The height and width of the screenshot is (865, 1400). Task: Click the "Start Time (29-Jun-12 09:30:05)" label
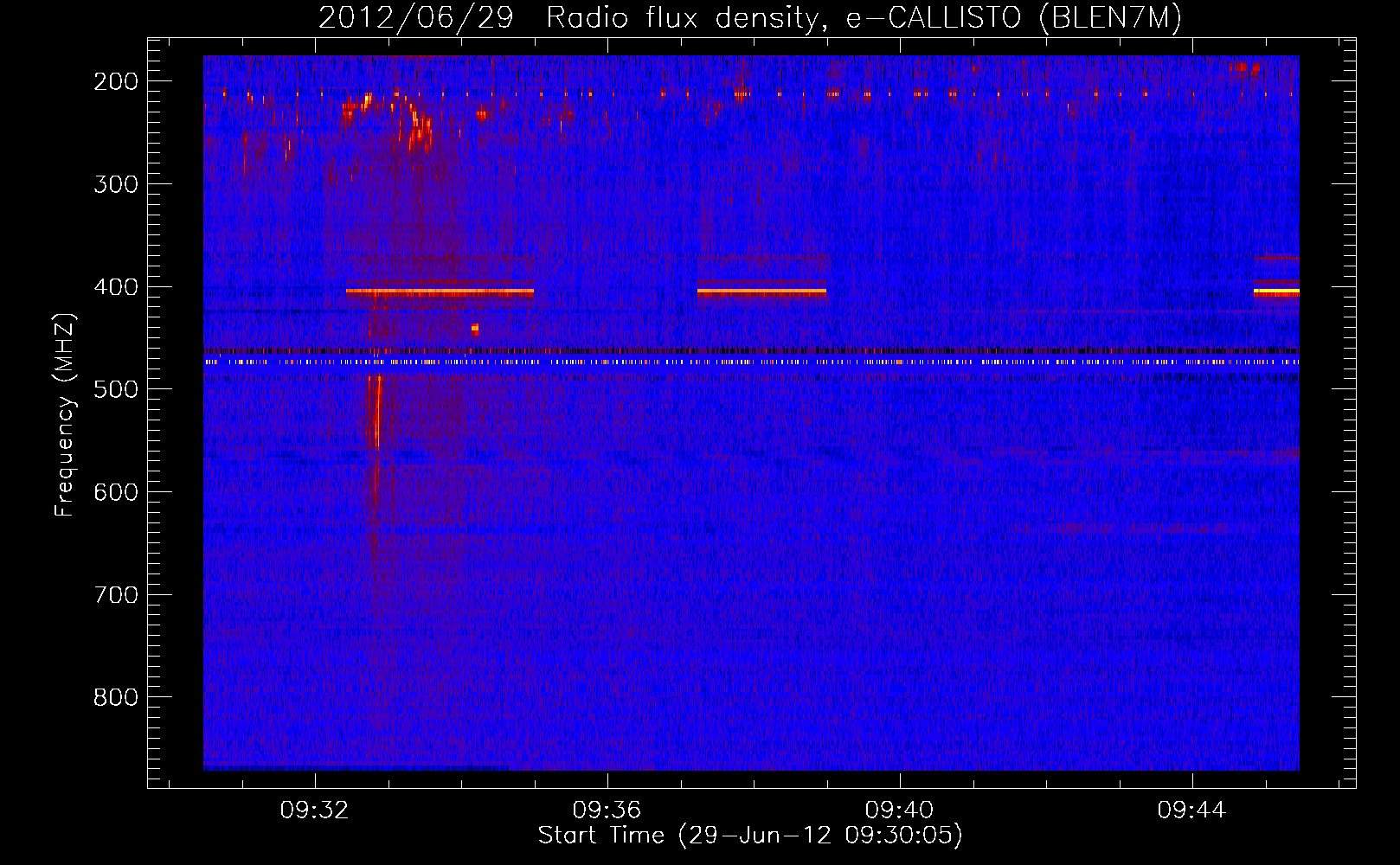pos(750,836)
